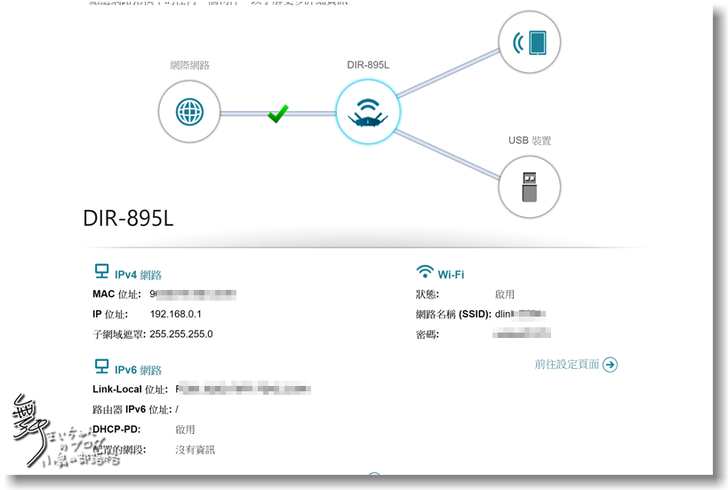Screen dimensions: 728x490
Task: Click the arrow icon beside 前往設定頁面
Action: 610,365
